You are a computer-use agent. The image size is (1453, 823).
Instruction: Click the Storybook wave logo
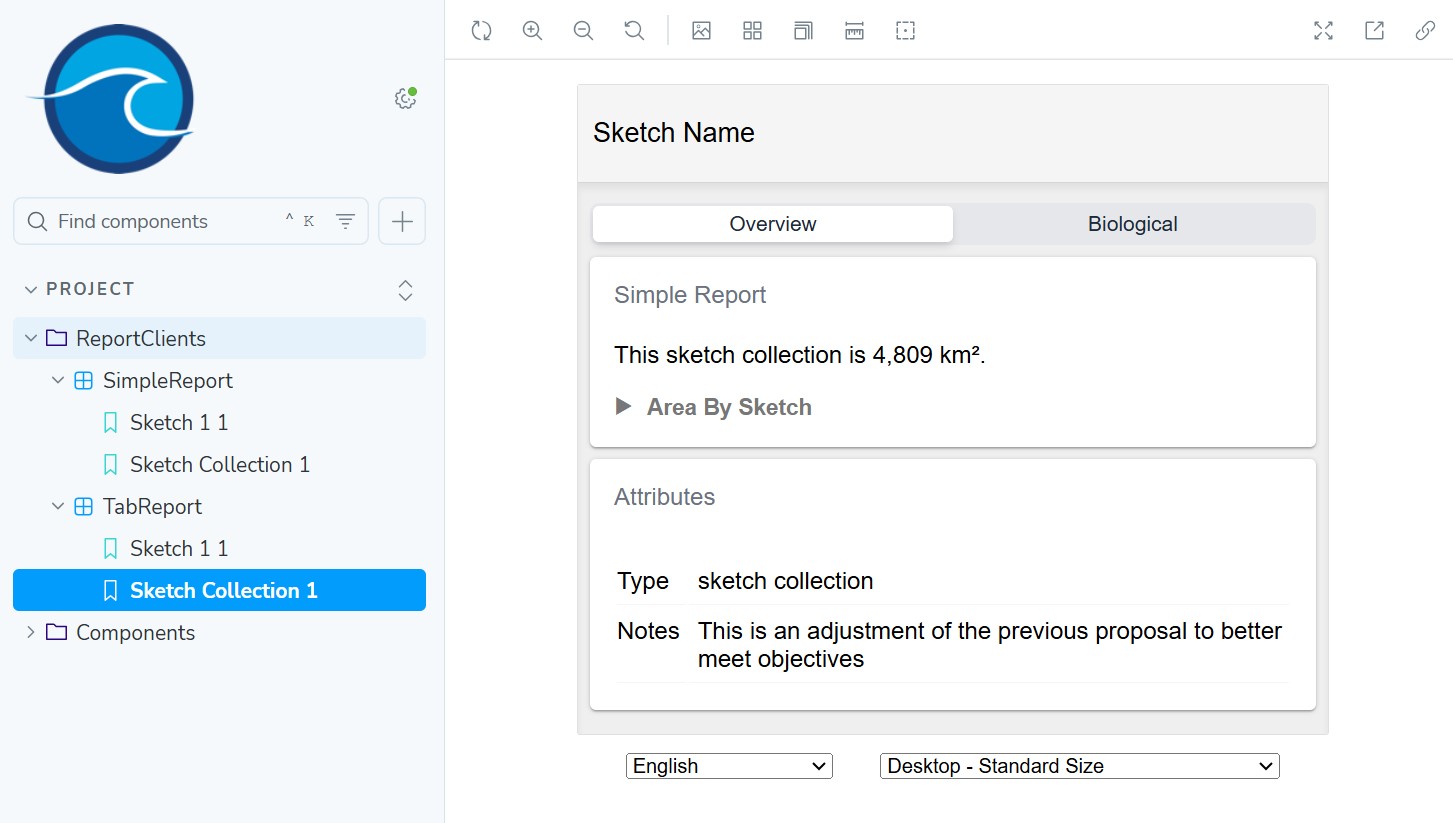click(x=110, y=98)
